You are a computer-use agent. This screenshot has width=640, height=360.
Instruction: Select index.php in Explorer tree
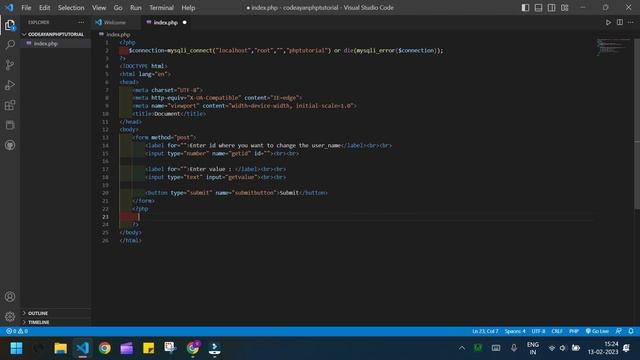(56, 43)
